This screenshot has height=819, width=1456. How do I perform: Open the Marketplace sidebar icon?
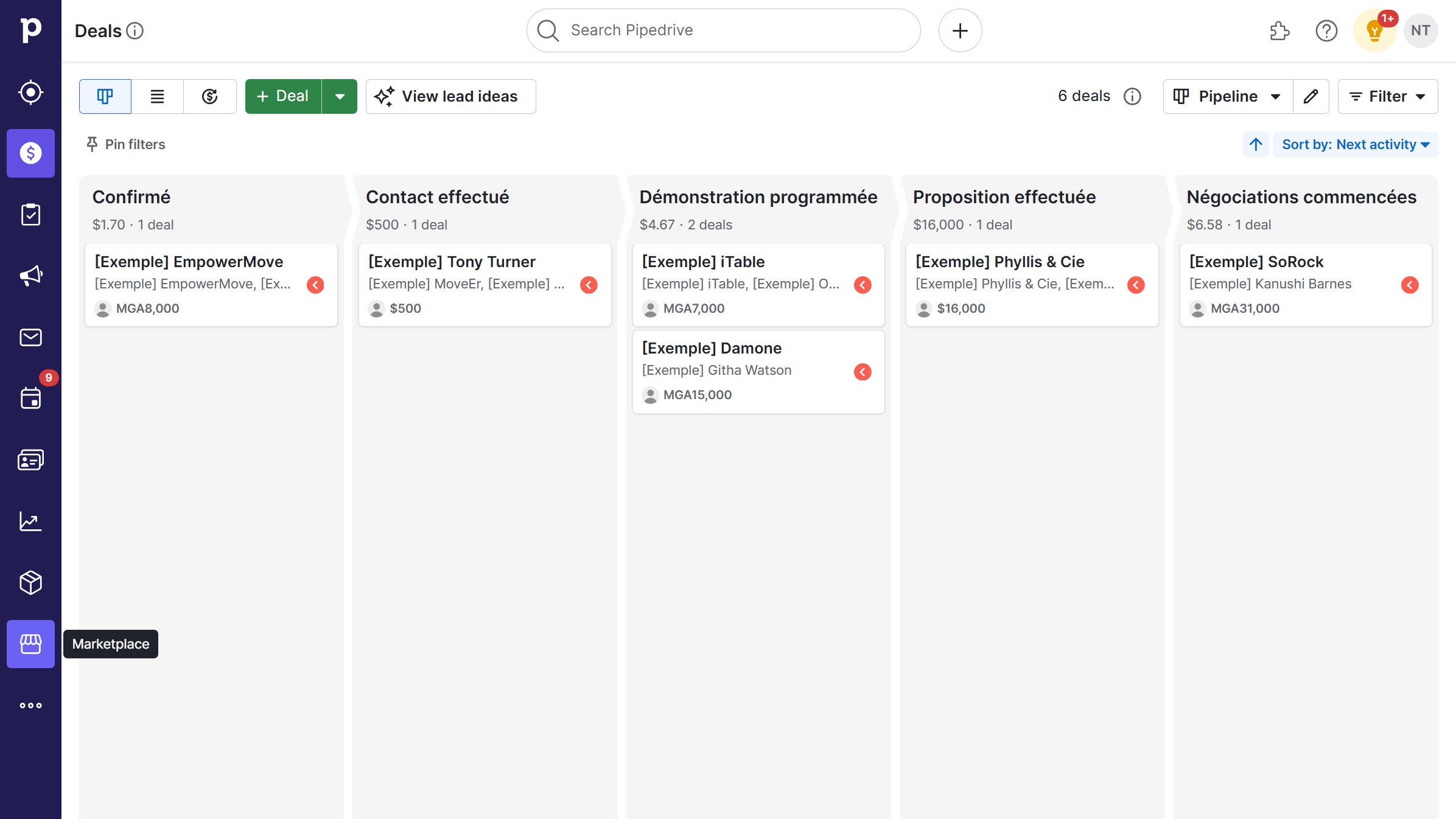30,644
